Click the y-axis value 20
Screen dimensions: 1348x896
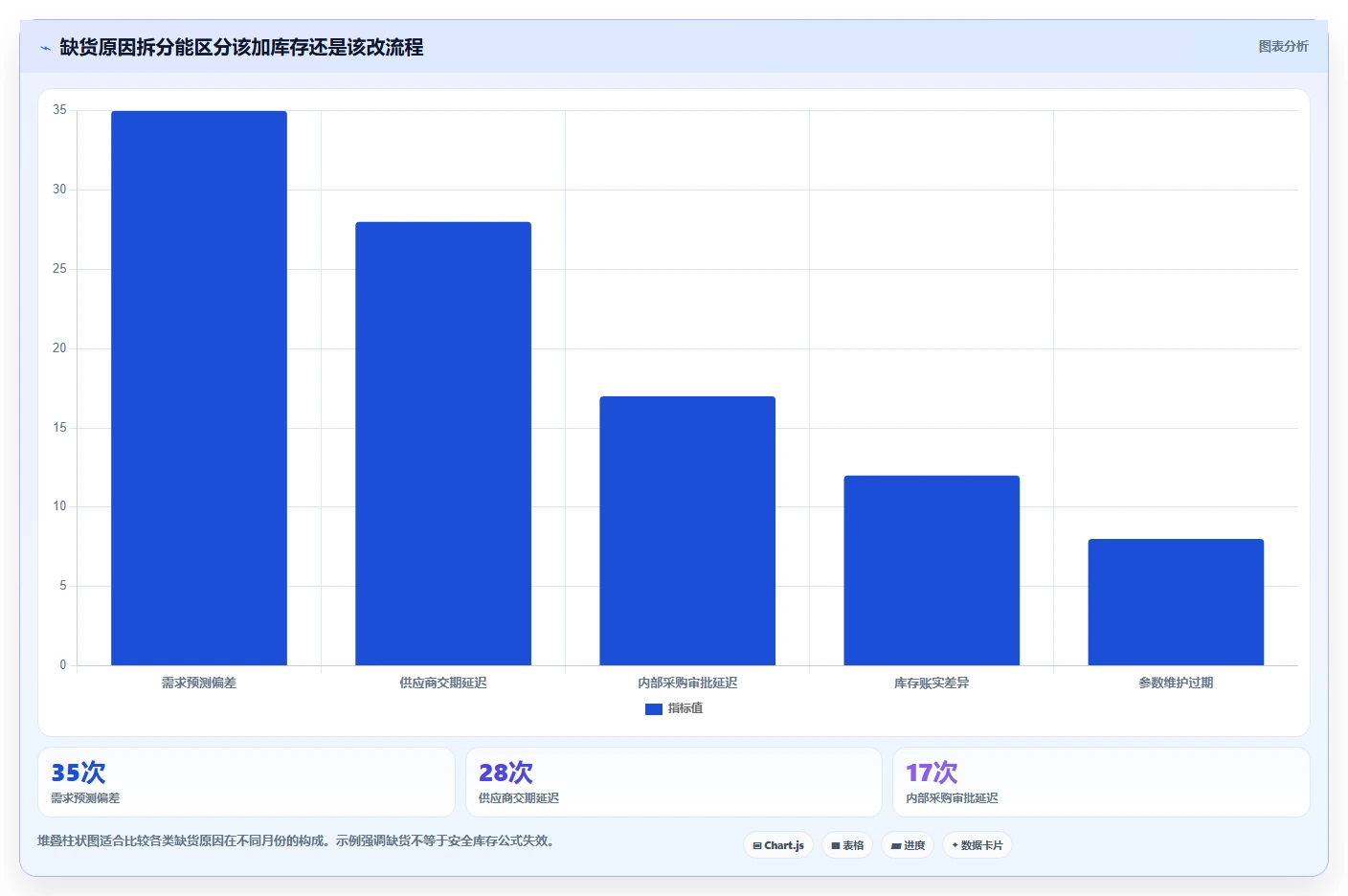click(x=59, y=348)
